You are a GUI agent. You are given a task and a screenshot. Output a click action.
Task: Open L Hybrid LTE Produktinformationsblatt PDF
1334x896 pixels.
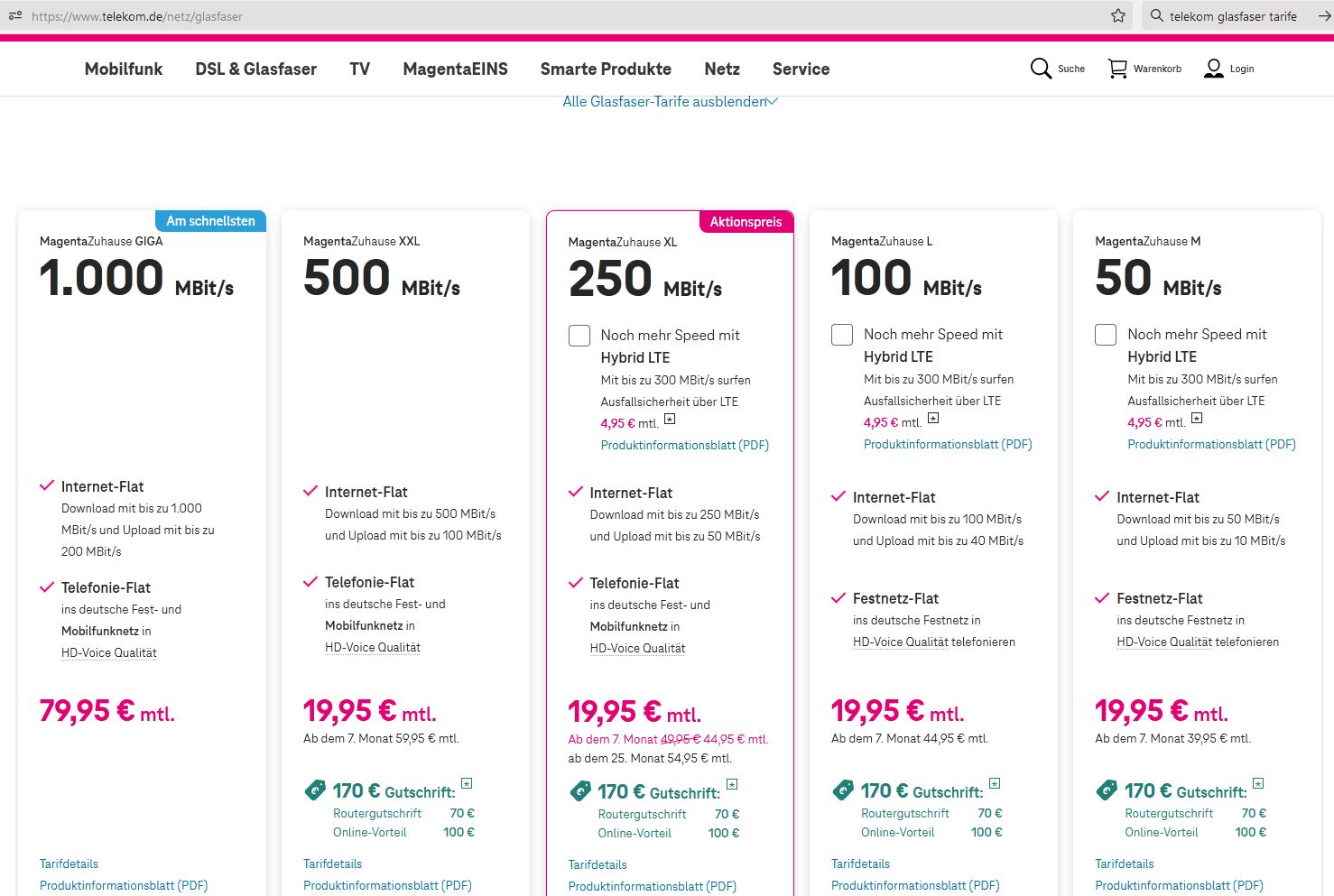coord(948,444)
